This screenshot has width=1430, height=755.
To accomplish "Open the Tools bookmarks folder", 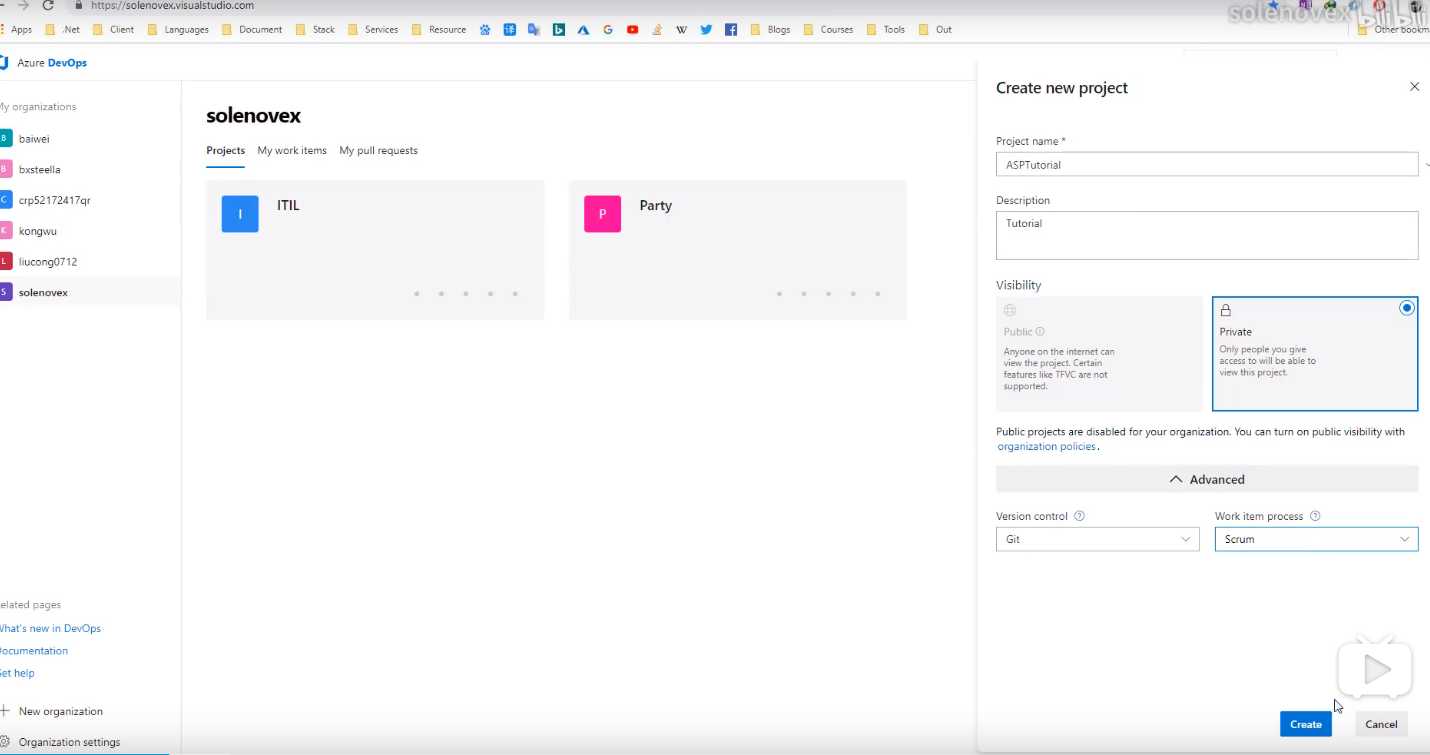I will 885,30.
